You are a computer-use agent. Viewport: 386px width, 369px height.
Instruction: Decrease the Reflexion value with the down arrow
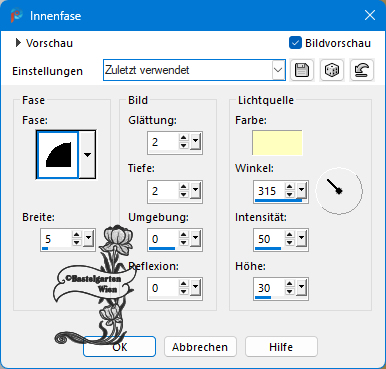[184, 292]
